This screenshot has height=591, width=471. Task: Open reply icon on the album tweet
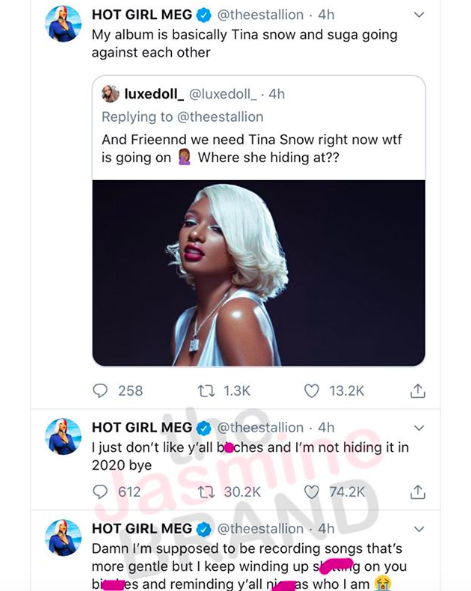100,391
